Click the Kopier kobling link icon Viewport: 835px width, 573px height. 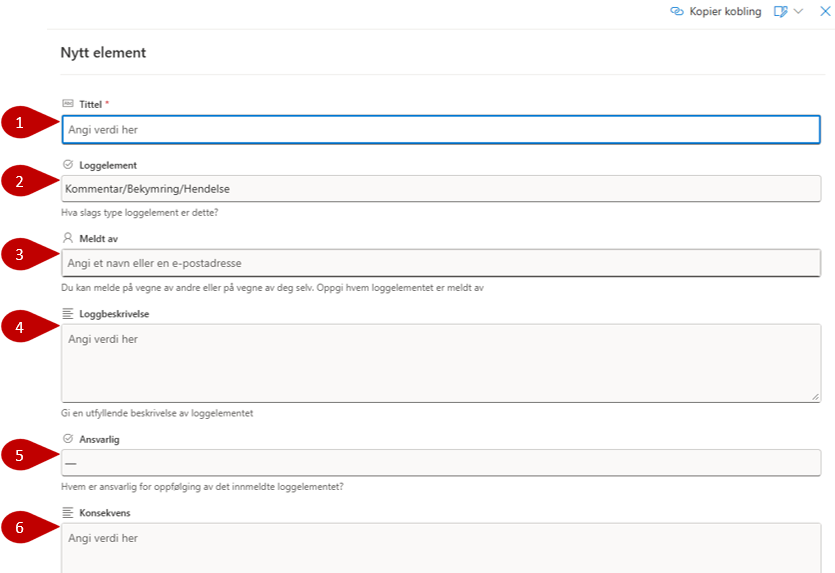676,11
